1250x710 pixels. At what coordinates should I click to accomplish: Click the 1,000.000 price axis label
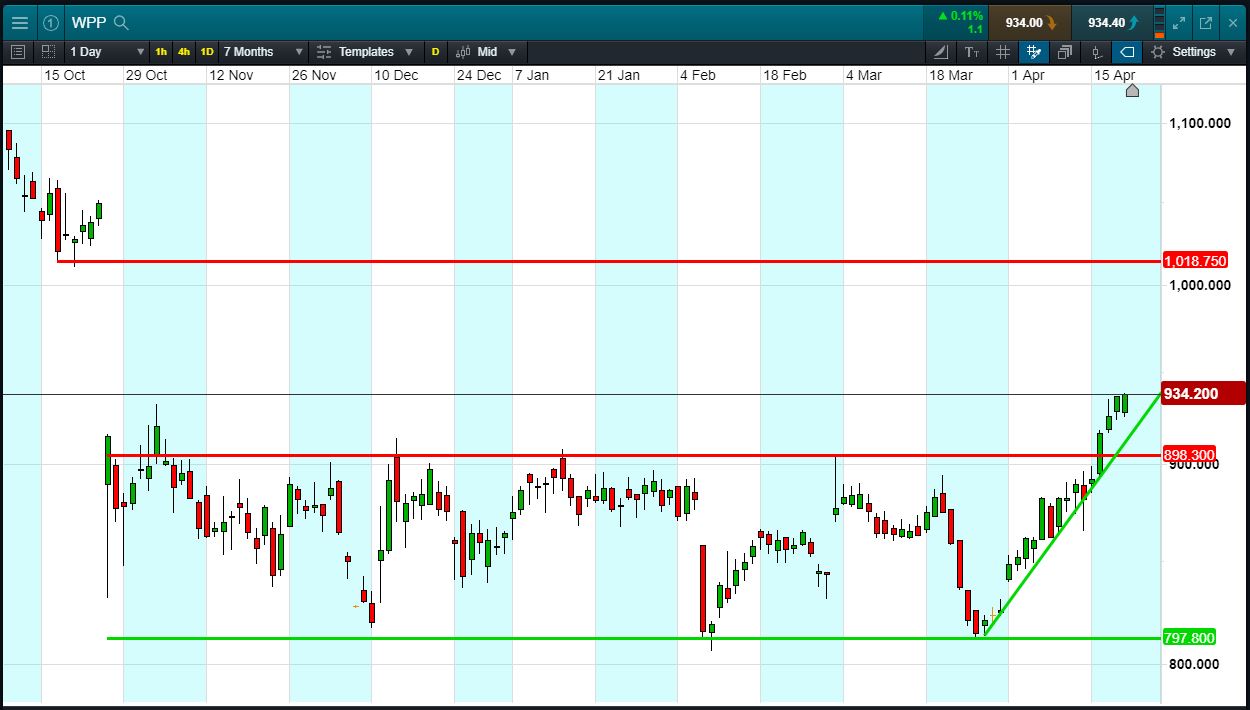[1200, 285]
